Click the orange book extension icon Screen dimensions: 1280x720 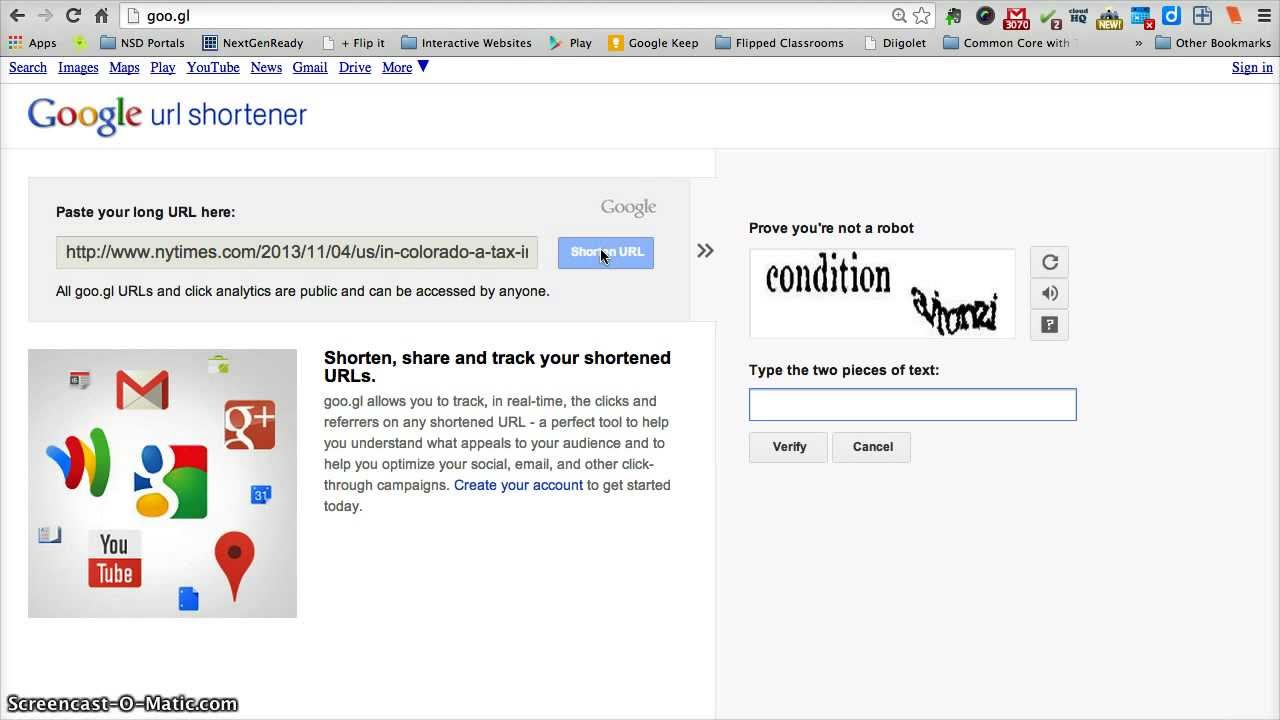tap(1234, 16)
